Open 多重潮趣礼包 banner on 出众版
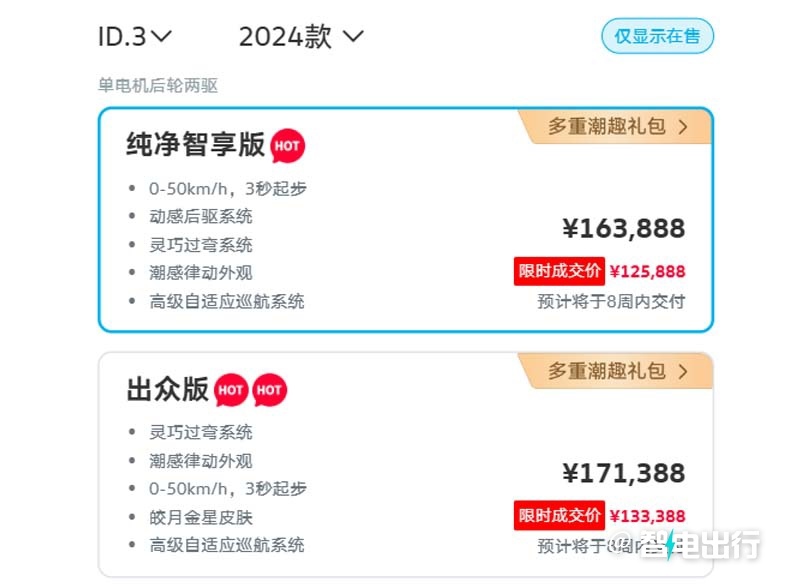 616,371
